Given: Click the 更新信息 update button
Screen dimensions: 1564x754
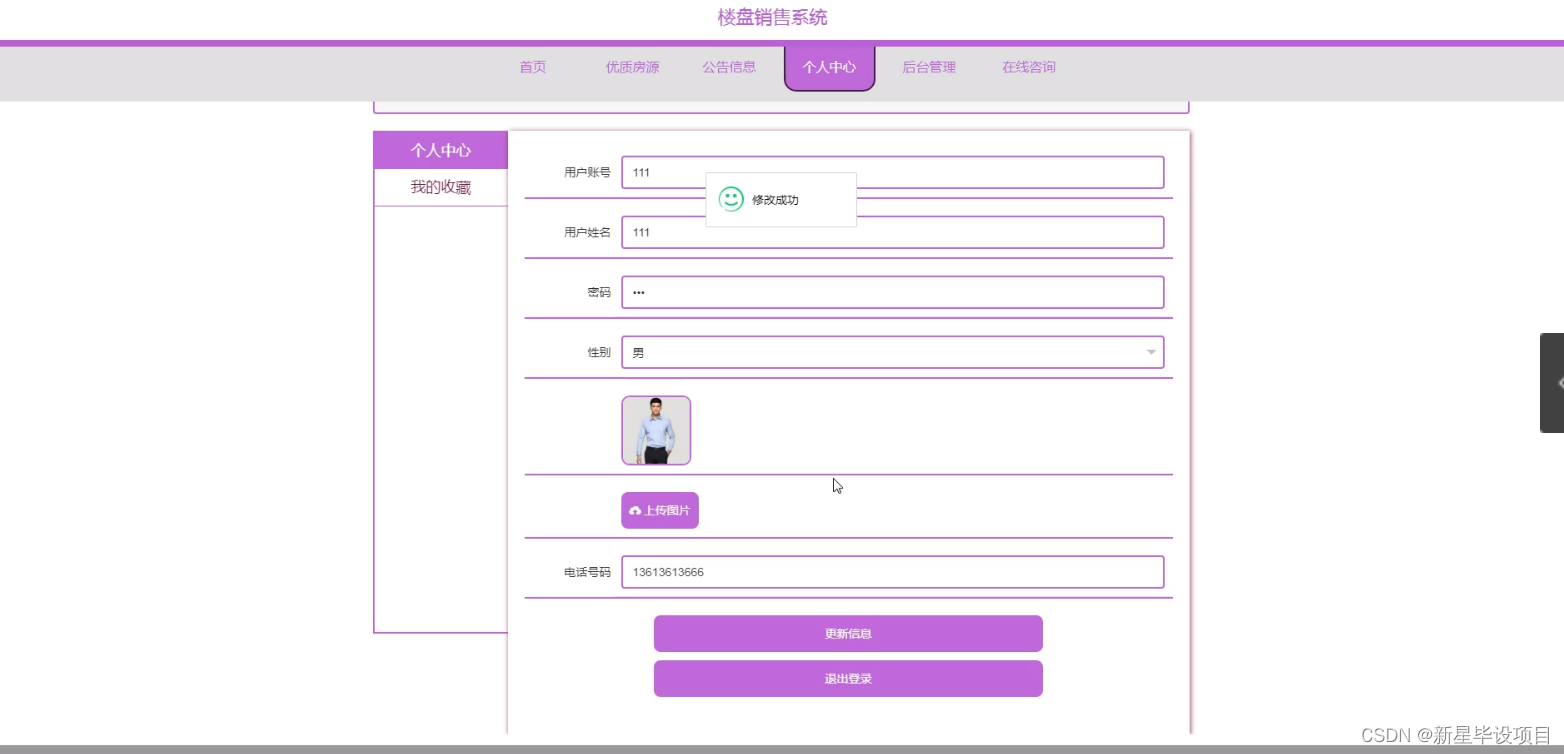Looking at the screenshot, I should [x=847, y=633].
